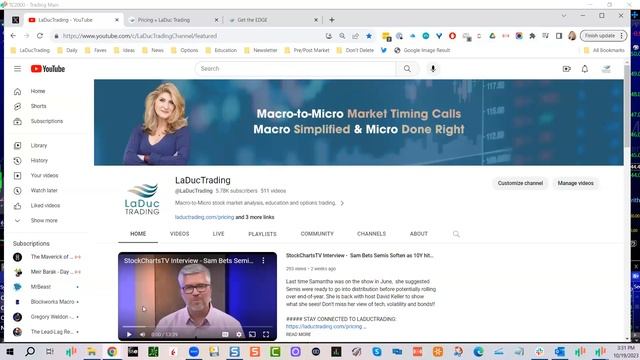
Task: Click the search magnifier button in YouTube
Action: (407, 69)
